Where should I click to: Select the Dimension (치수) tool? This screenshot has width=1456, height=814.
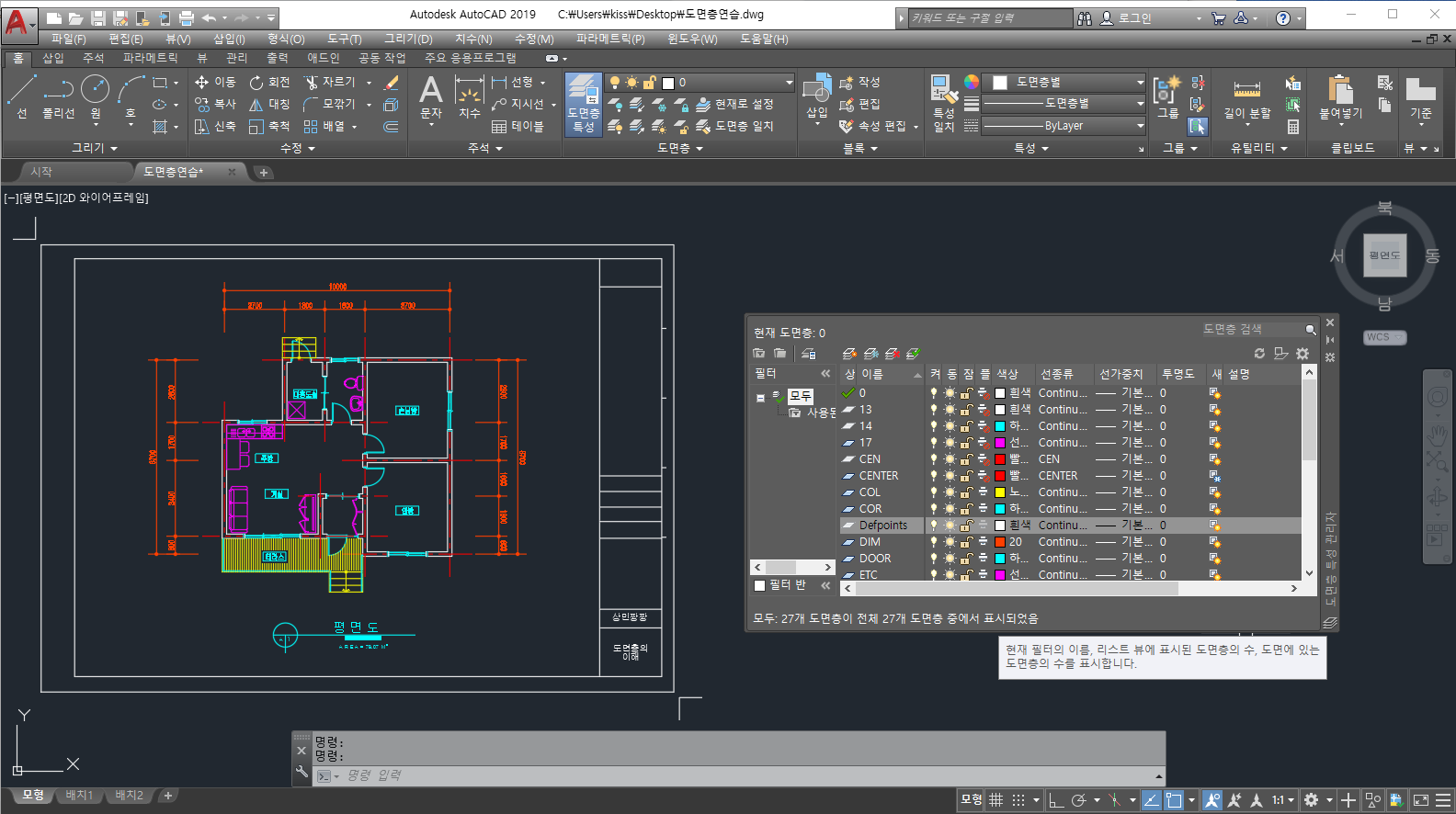click(470, 96)
